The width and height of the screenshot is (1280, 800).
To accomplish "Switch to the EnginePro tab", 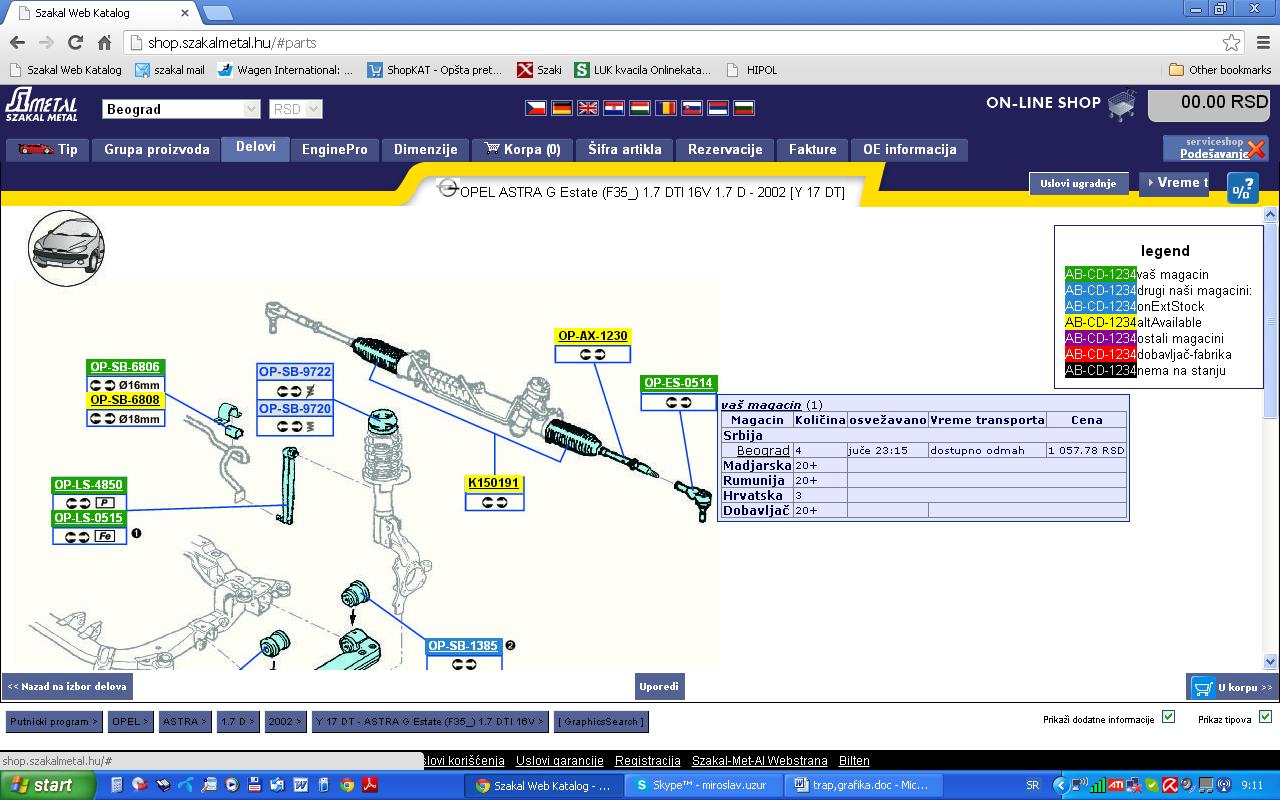I will tap(335, 150).
